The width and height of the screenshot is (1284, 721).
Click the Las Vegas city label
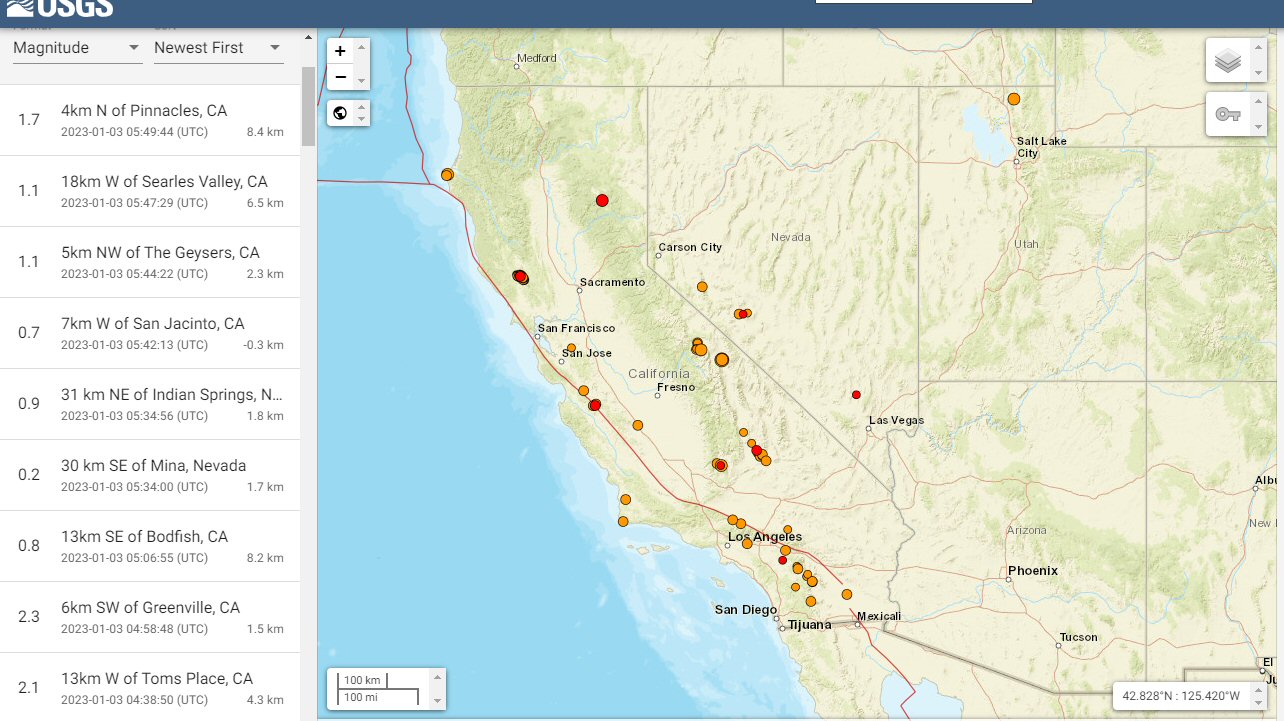[897, 420]
